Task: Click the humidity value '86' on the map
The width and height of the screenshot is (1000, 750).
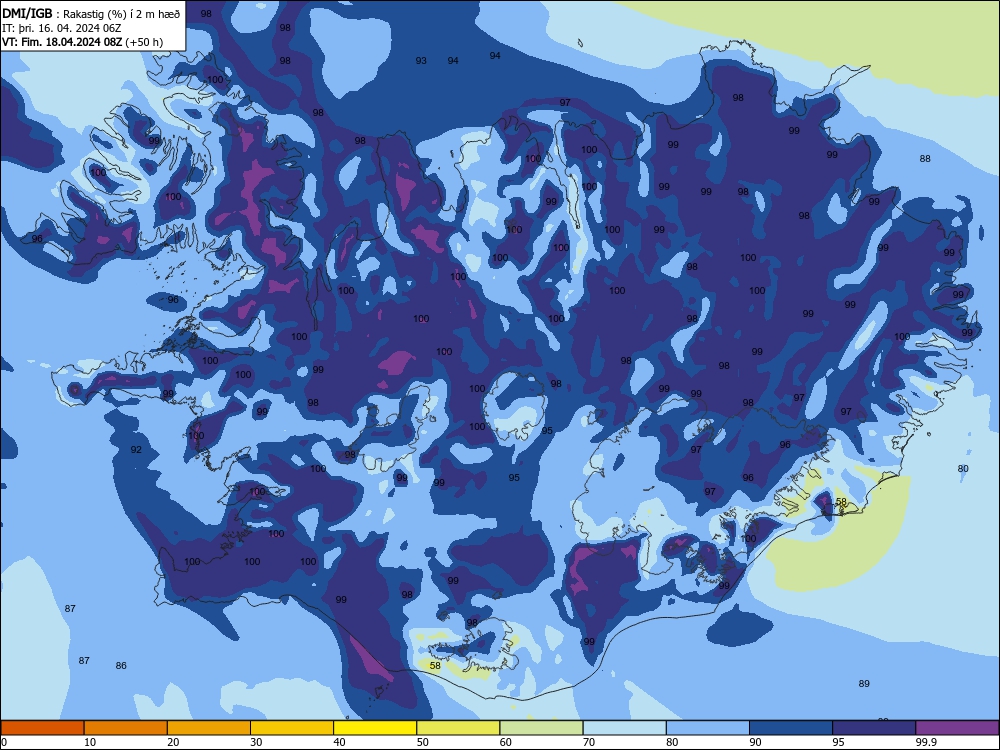Action: click(x=121, y=666)
